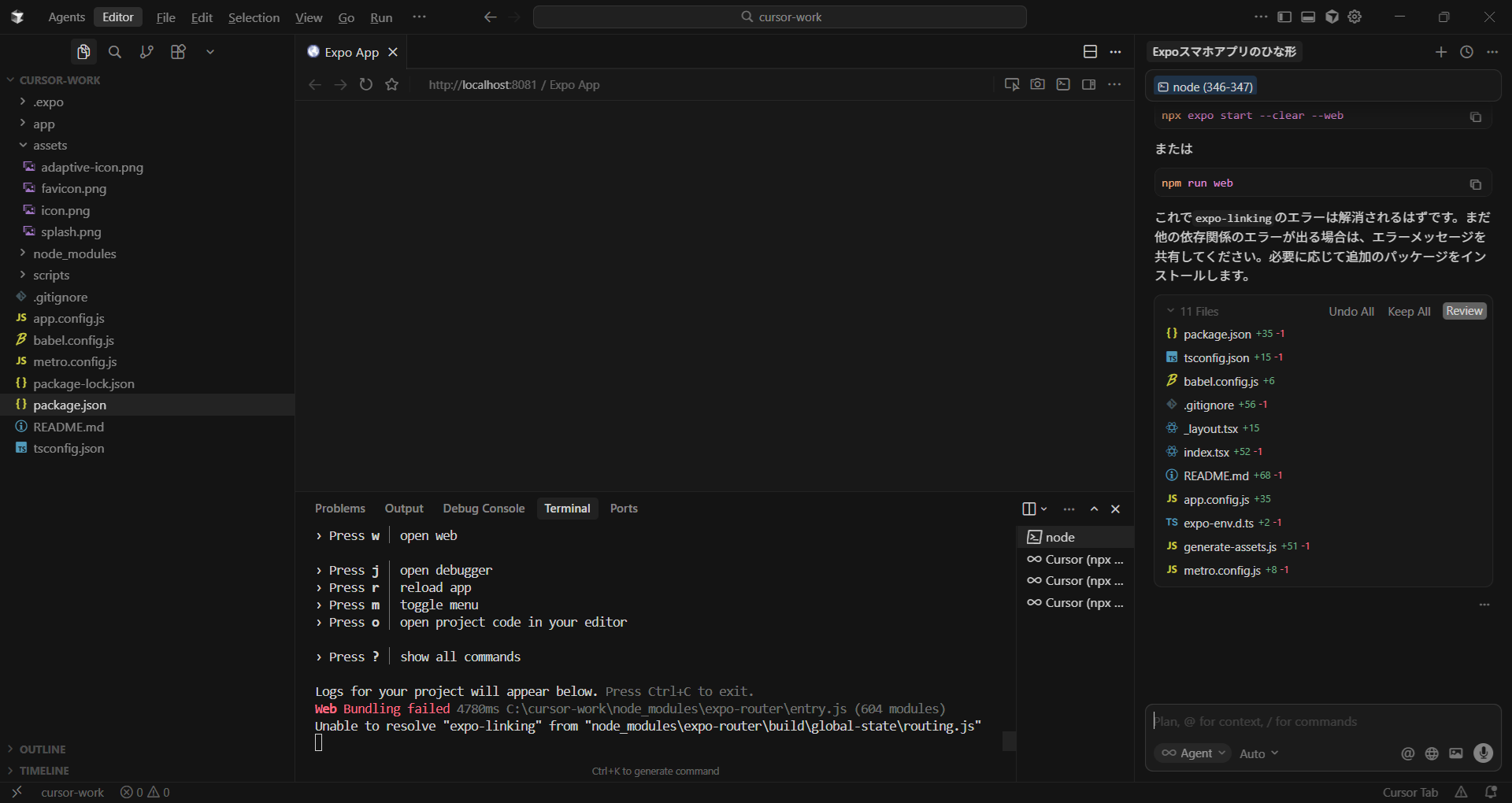The image size is (1512, 803).
Task: Bookmark page with star icon
Action: 392,84
